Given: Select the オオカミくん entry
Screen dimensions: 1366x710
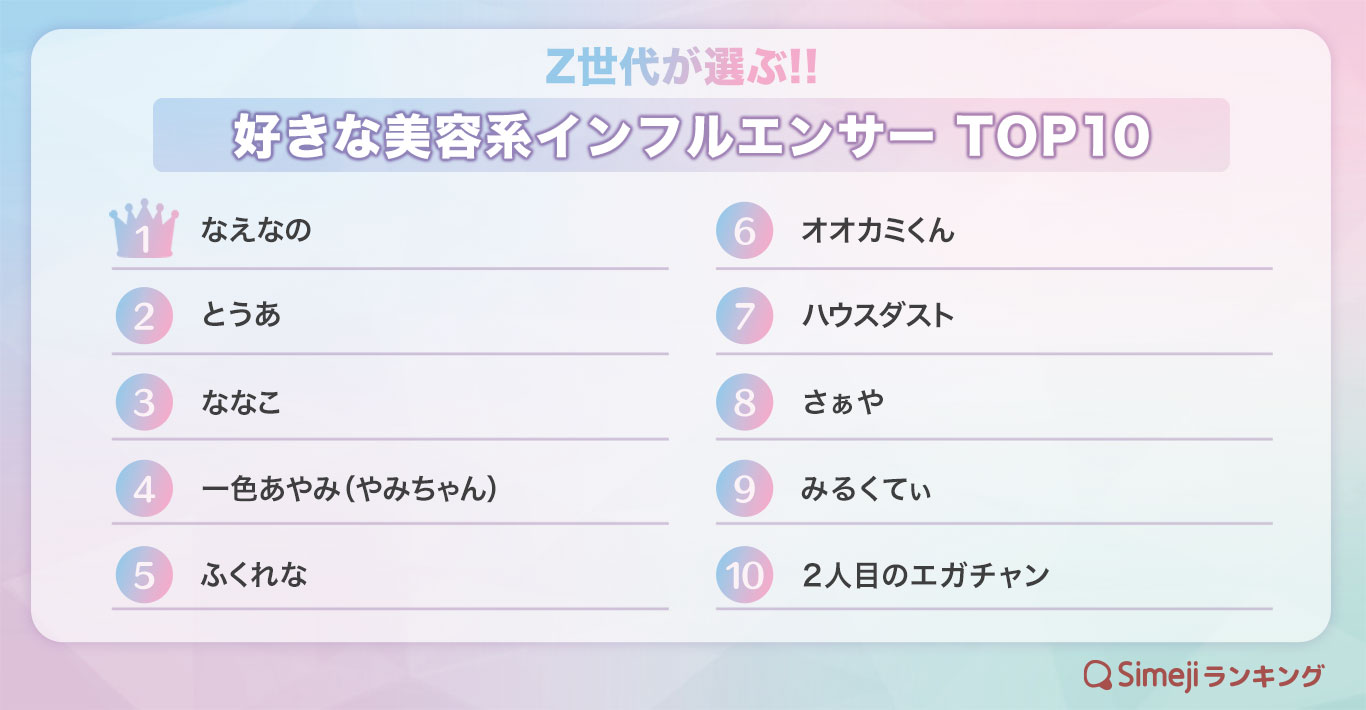Looking at the screenshot, I should click(878, 231).
